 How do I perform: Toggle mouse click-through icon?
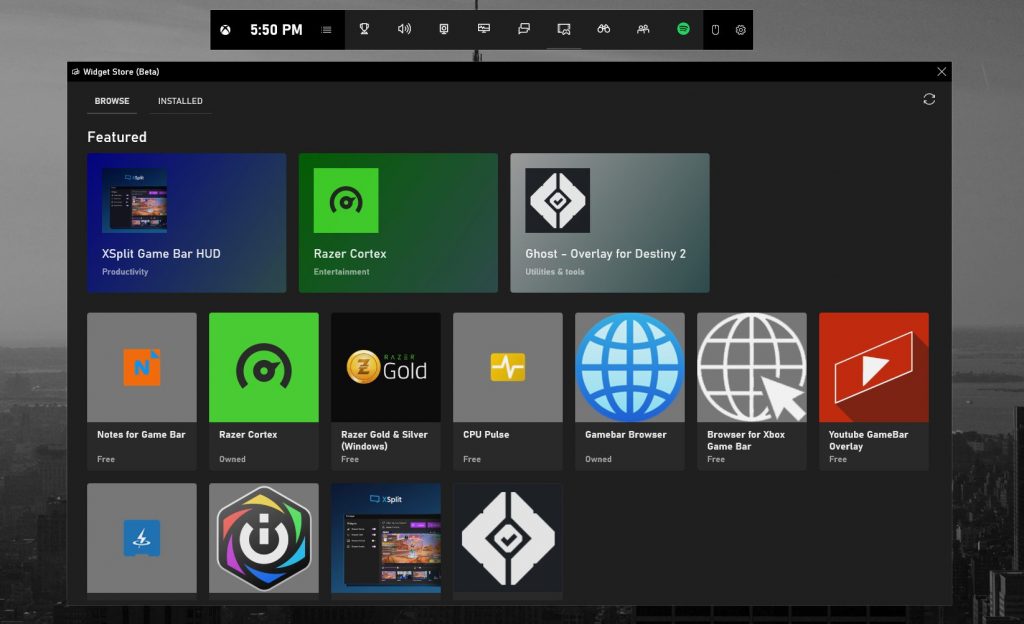point(715,30)
